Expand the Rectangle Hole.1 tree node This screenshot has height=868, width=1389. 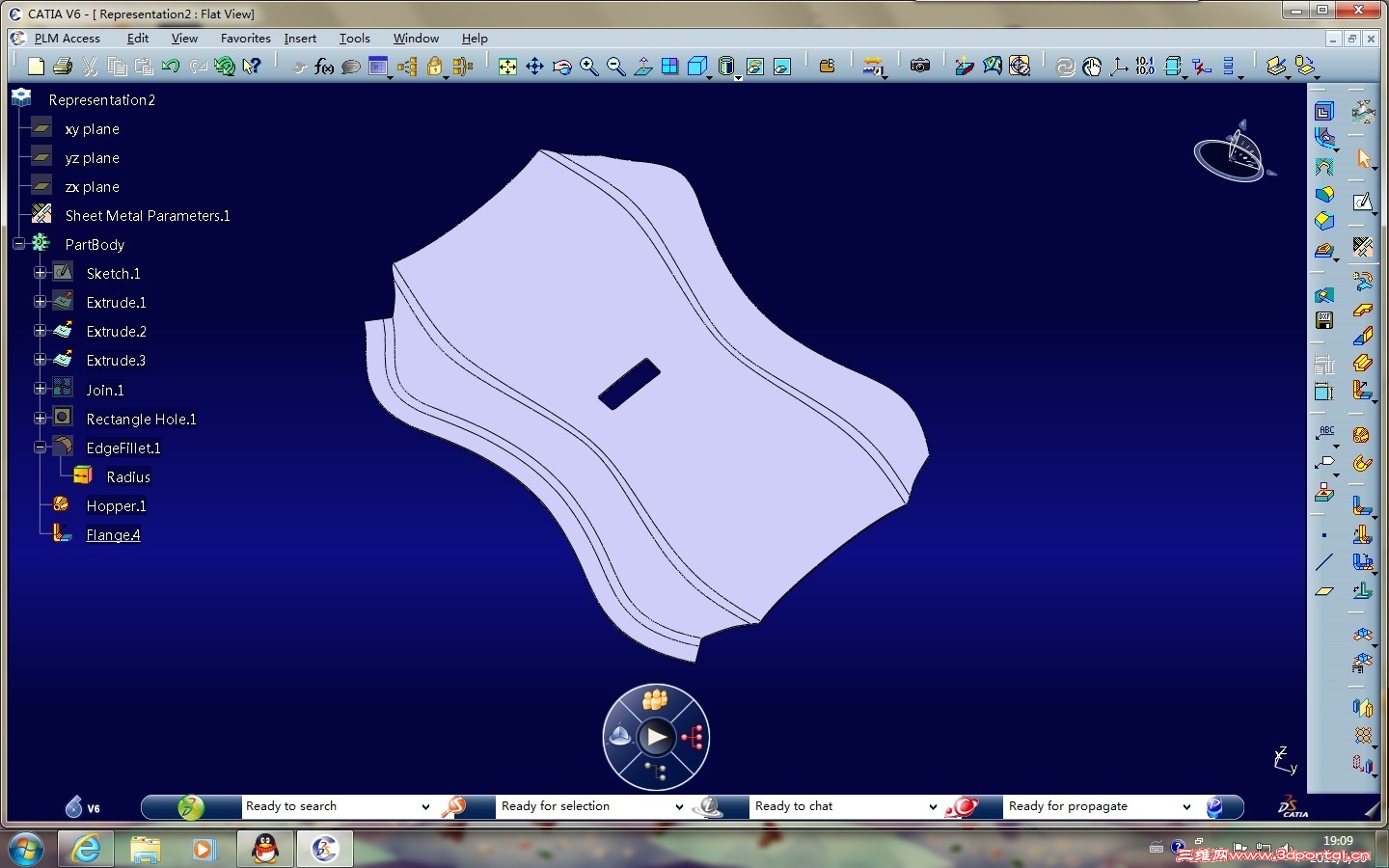[x=40, y=419]
